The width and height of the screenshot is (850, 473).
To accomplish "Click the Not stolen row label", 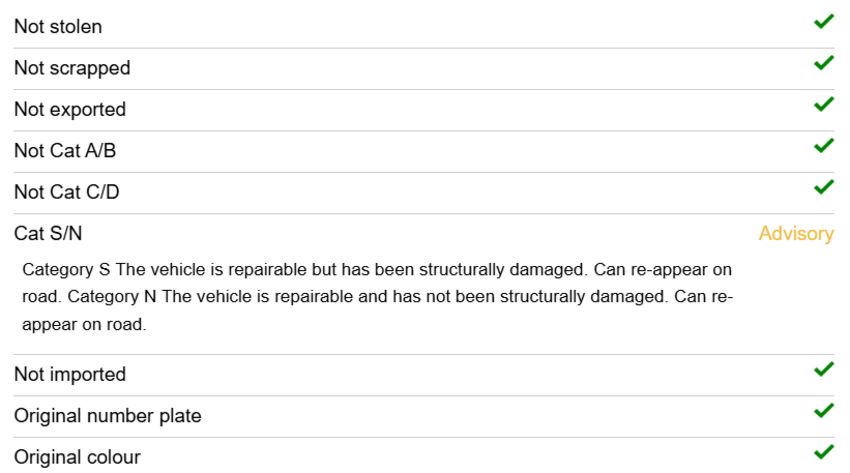I will tap(58, 27).
